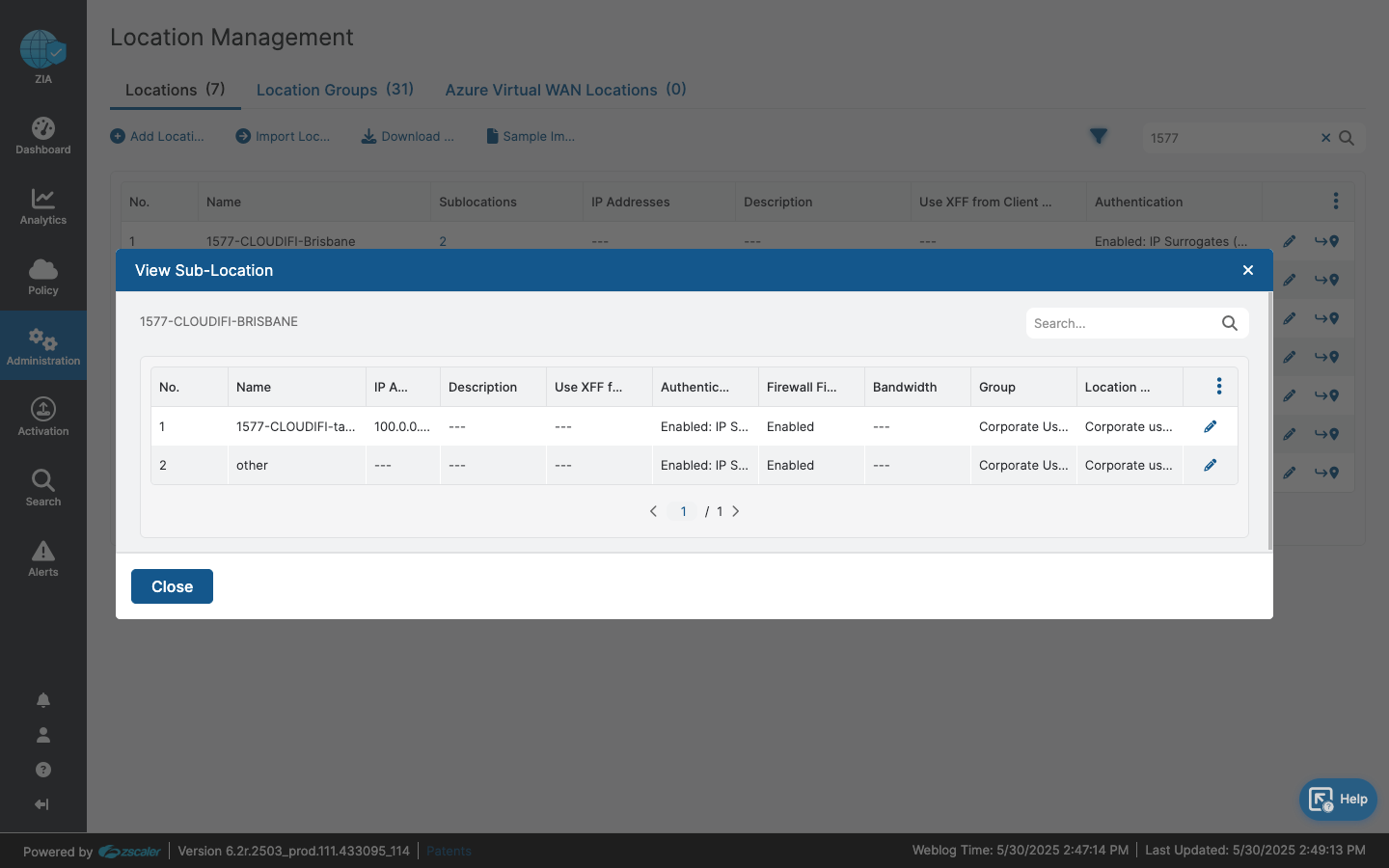Open sub-location table column options menu
The height and width of the screenshot is (868, 1389).
(x=1218, y=387)
